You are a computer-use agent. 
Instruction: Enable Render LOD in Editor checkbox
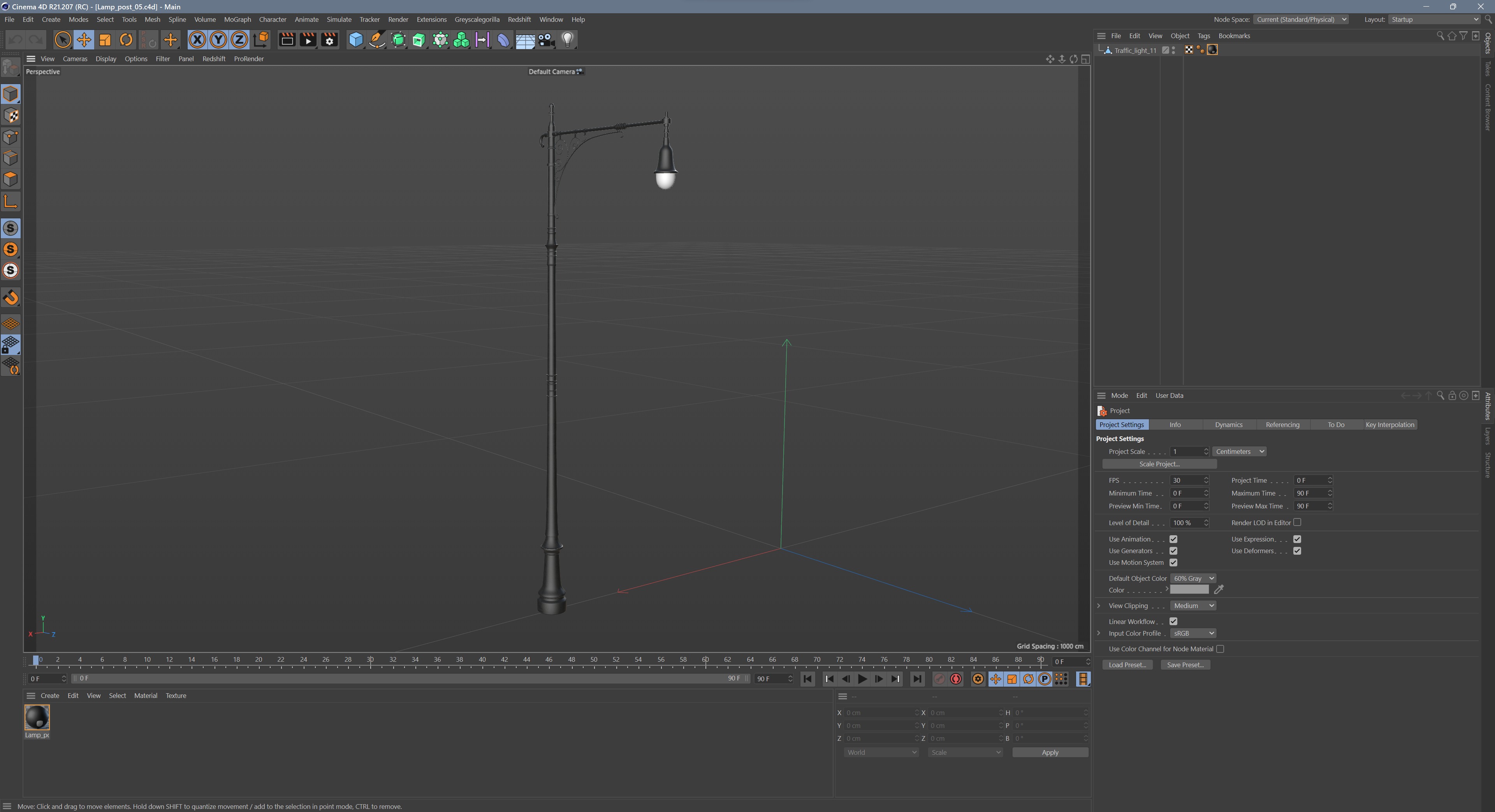(x=1297, y=522)
